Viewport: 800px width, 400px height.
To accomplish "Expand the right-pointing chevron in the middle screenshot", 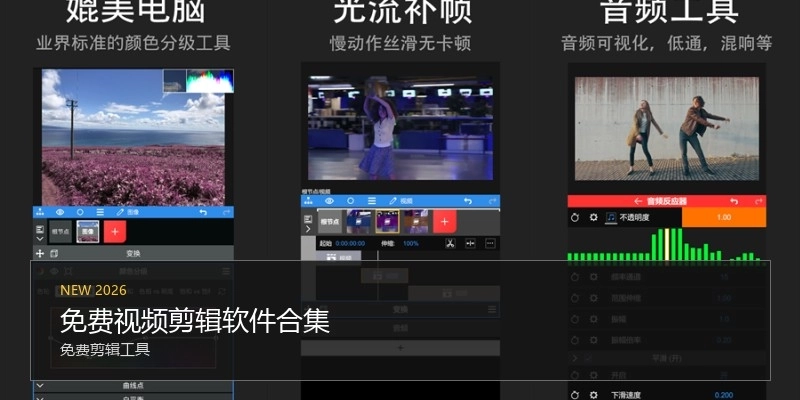I will tap(308, 229).
